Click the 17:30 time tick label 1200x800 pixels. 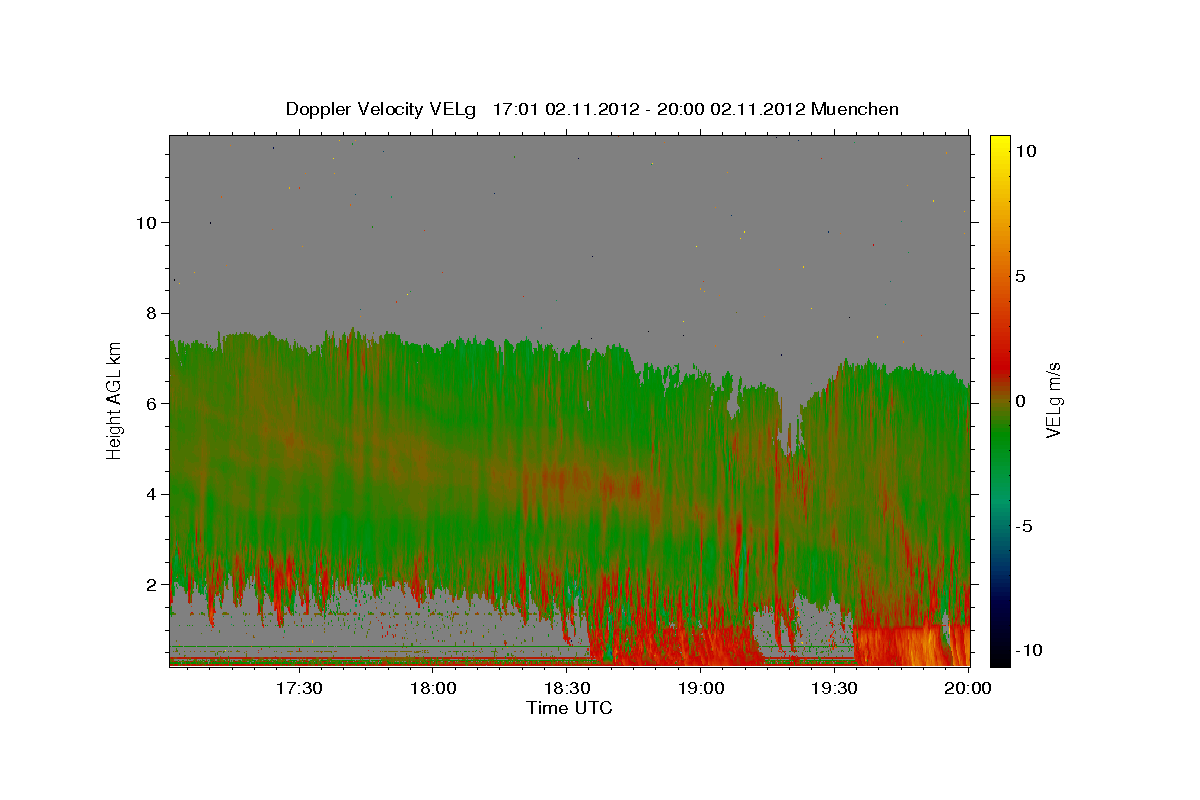[299, 688]
